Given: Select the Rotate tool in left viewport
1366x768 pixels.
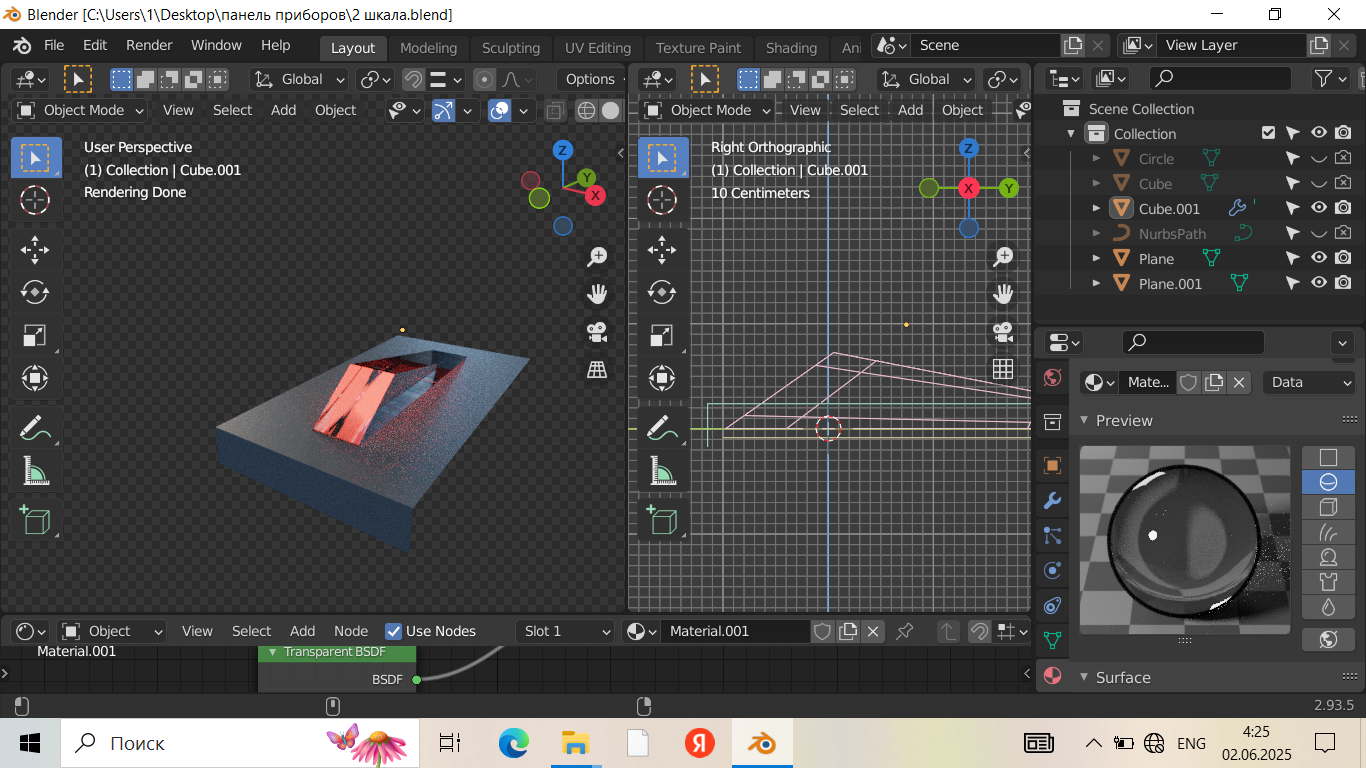Looking at the screenshot, I should (35, 292).
